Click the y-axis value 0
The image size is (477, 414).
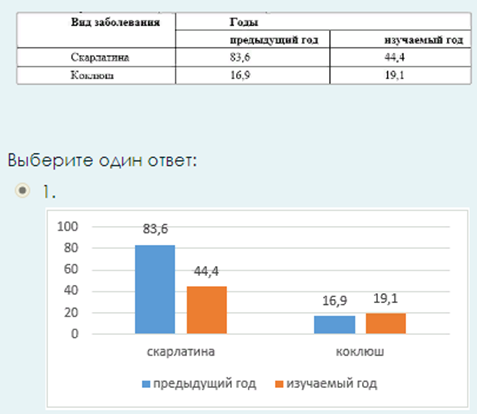(x=75, y=334)
